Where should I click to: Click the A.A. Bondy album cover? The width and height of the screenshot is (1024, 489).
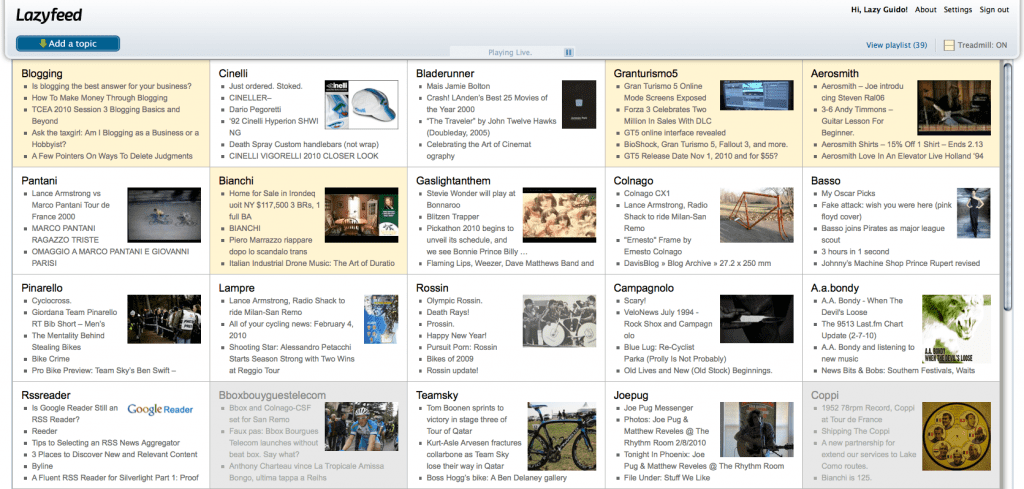[x=956, y=329]
